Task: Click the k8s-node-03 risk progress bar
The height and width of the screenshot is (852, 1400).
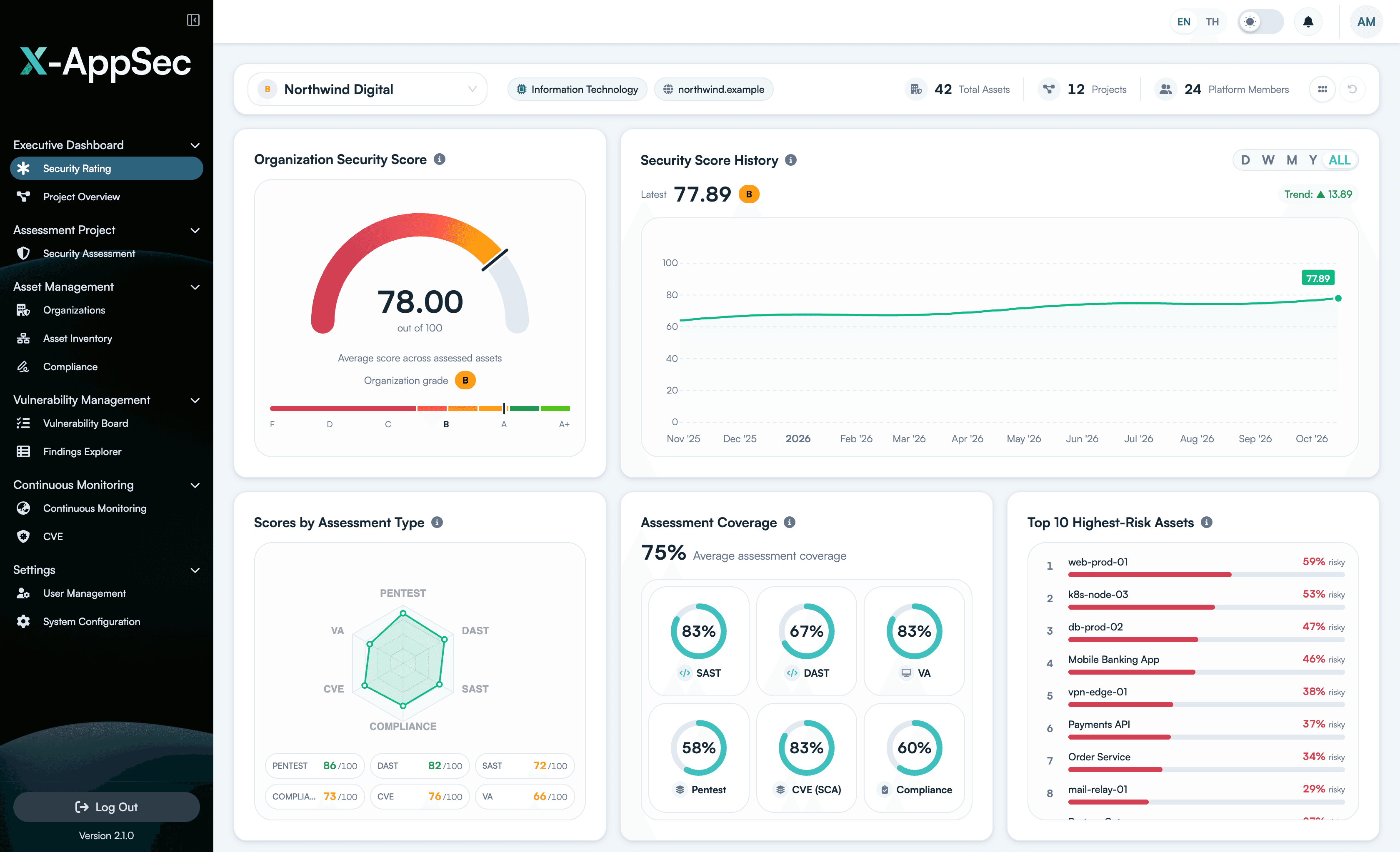Action: (x=1206, y=607)
